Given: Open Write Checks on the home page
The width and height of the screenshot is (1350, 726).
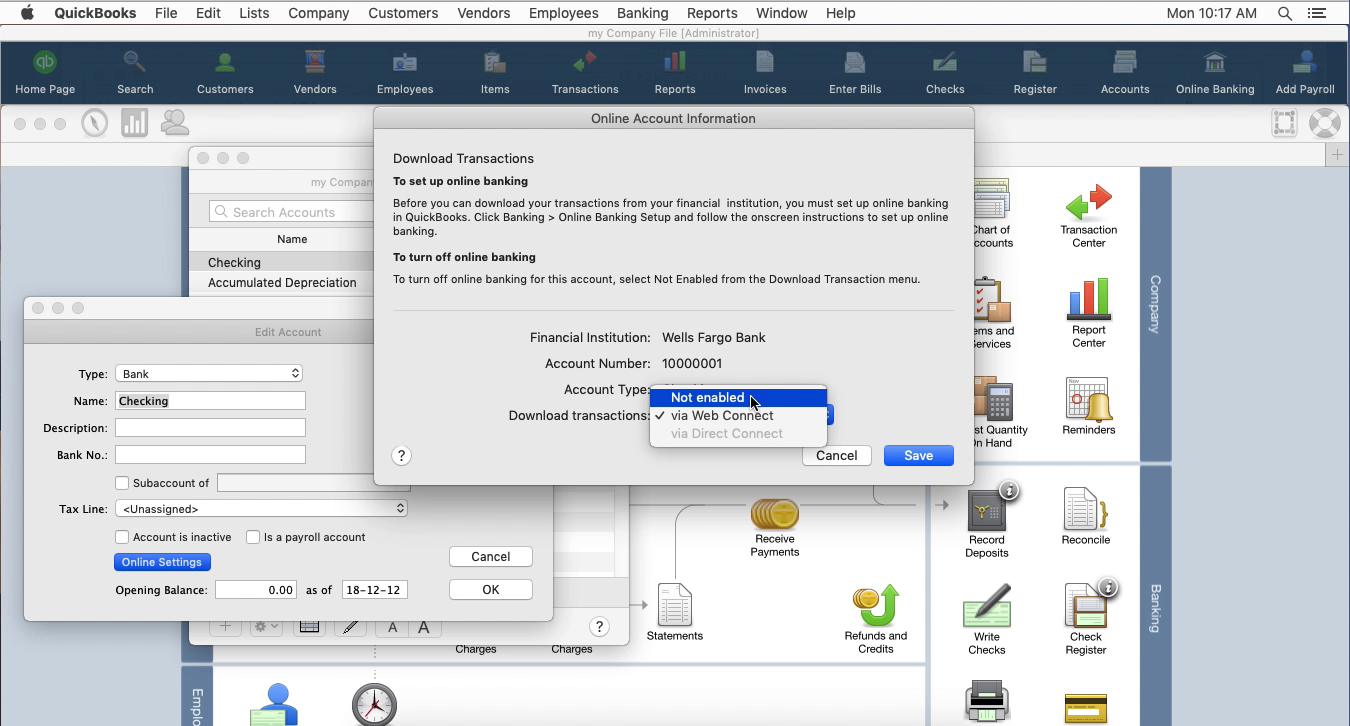Looking at the screenshot, I should pyautogui.click(x=987, y=620).
